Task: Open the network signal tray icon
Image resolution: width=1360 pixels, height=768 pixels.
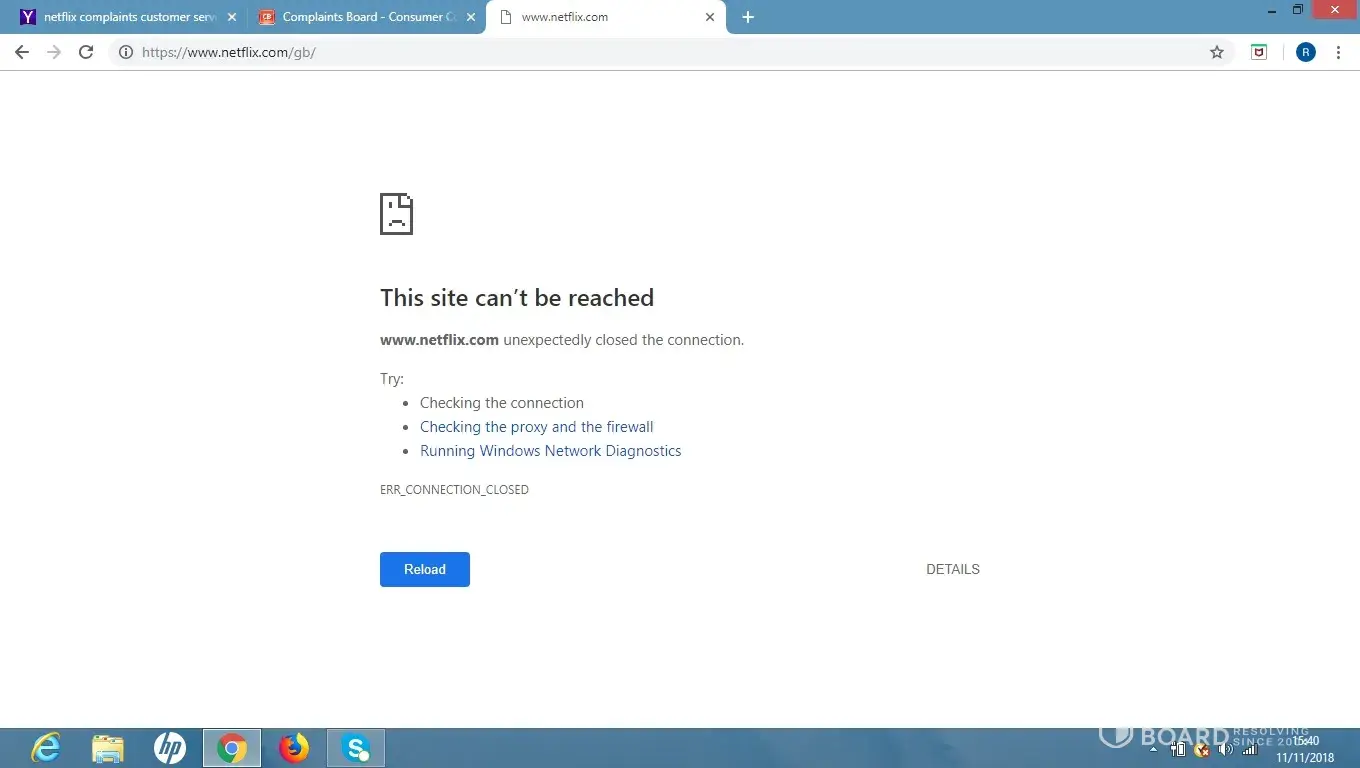Action: point(1250,749)
